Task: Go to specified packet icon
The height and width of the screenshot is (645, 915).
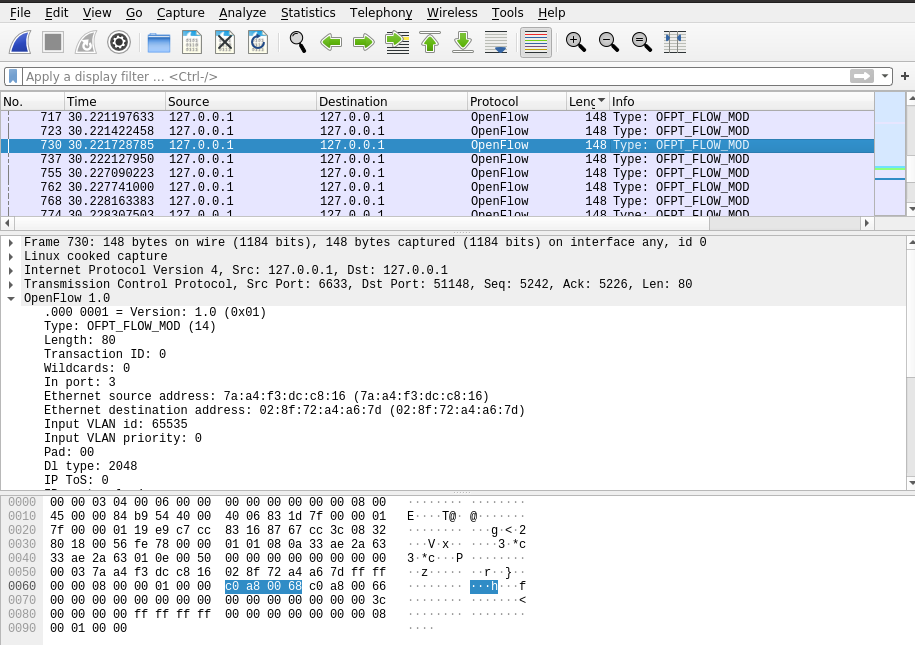Action: click(x=397, y=42)
